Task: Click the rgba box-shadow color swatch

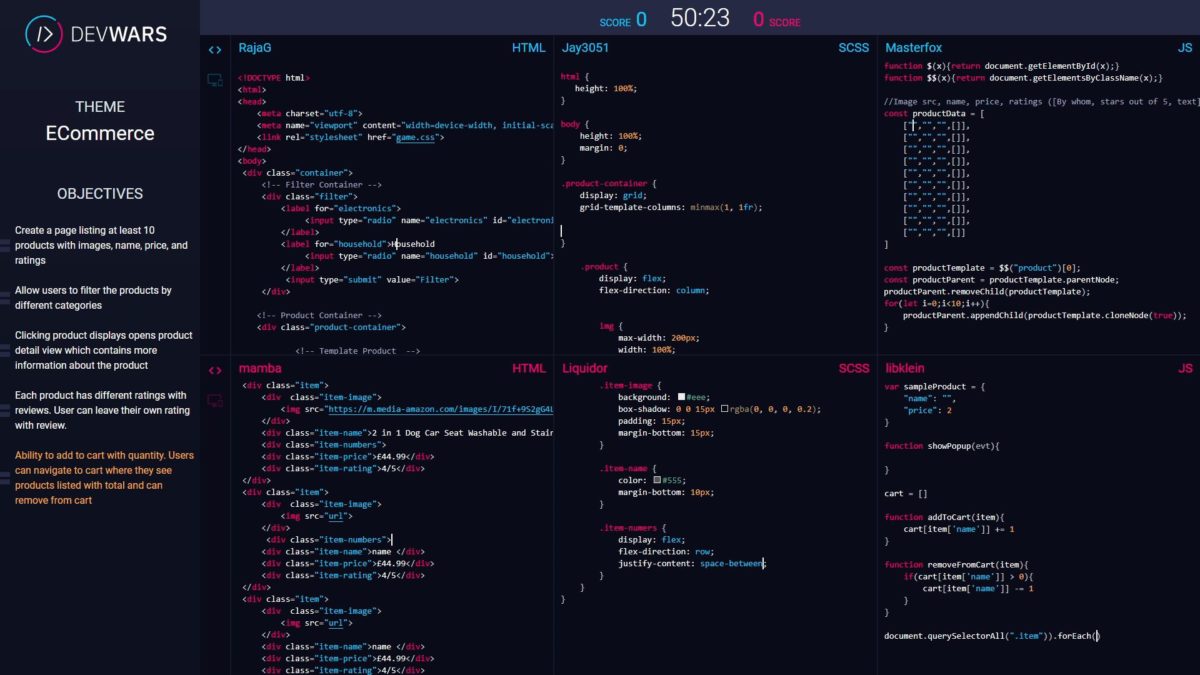Action: pos(724,409)
